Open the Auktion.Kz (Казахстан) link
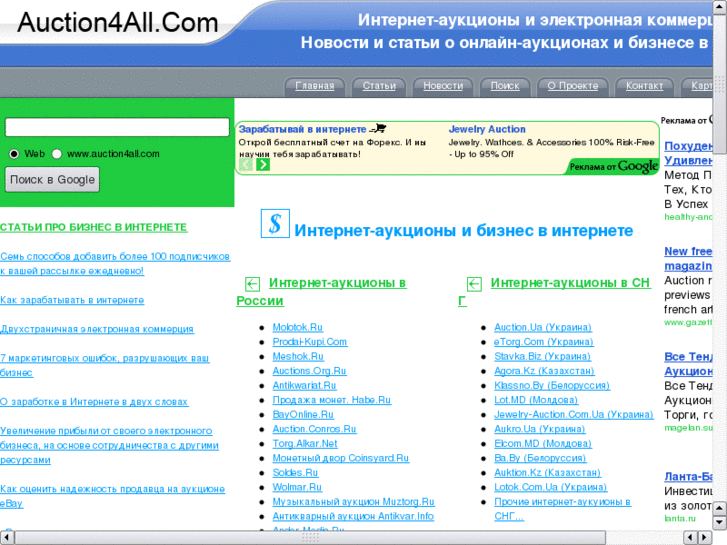727x545 pixels. pyautogui.click(x=548, y=473)
